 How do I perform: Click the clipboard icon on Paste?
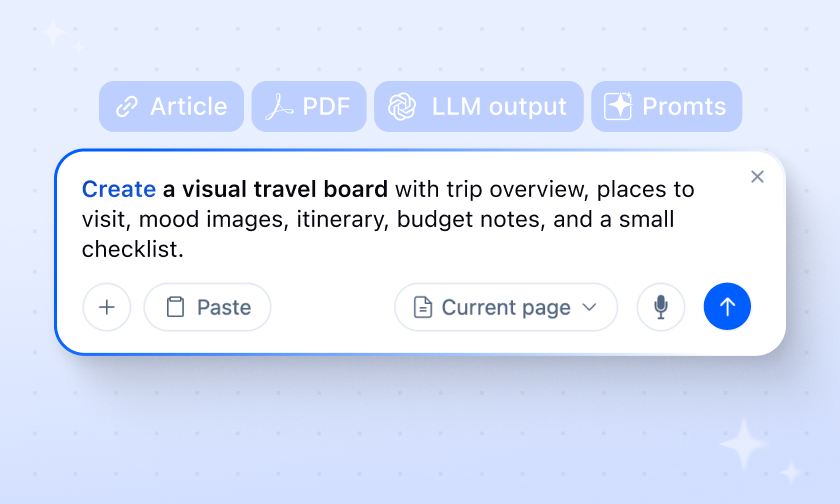(175, 307)
